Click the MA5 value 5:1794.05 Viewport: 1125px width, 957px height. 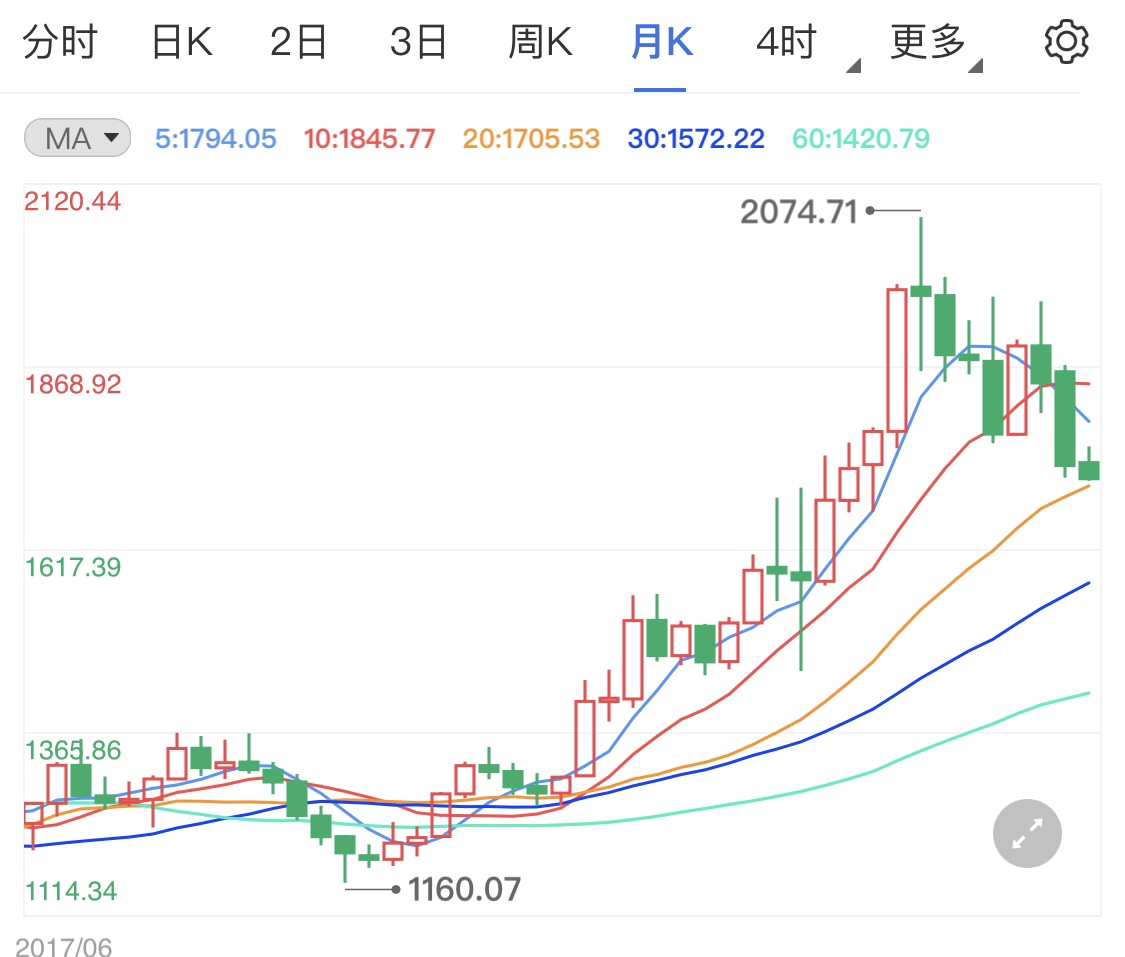pyautogui.click(x=215, y=138)
